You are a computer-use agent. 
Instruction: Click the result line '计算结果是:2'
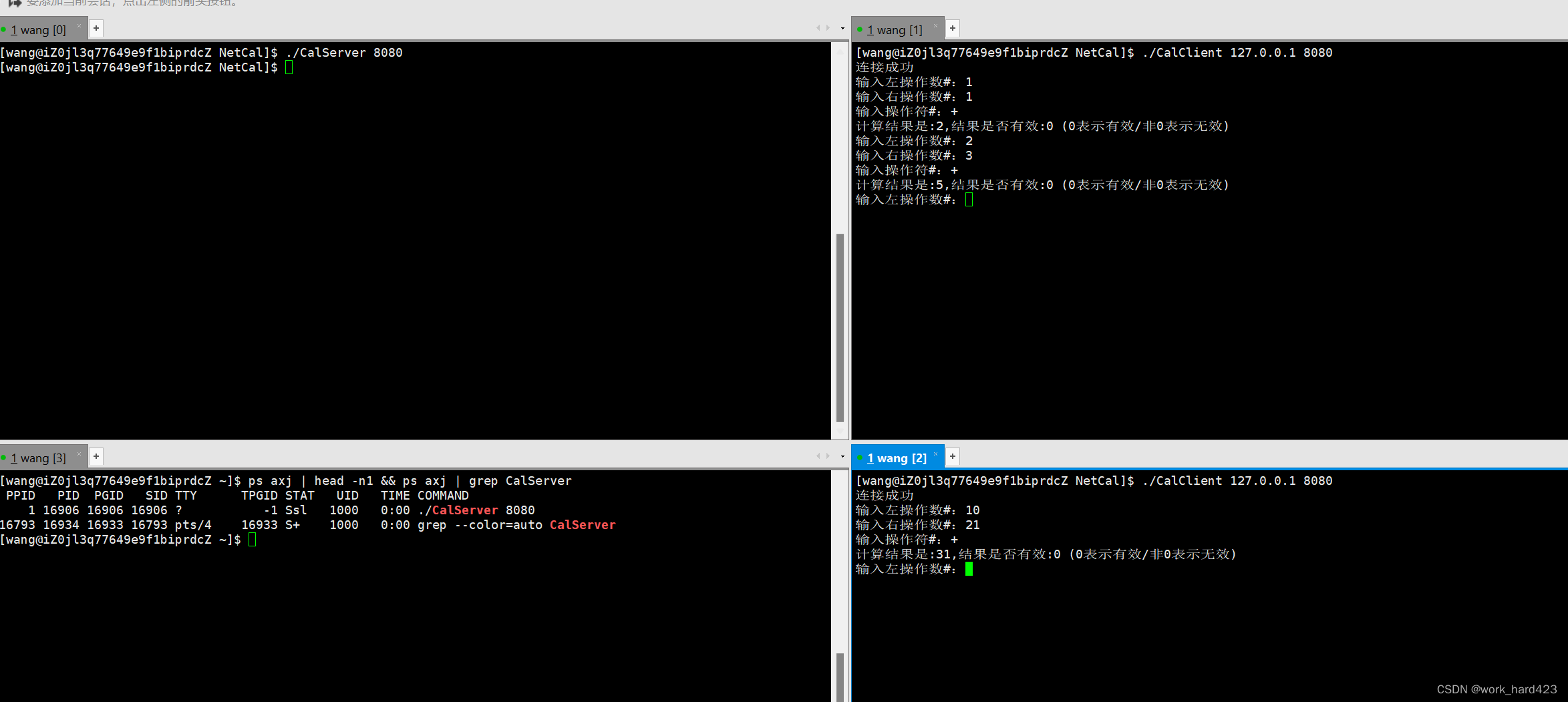[1042, 126]
